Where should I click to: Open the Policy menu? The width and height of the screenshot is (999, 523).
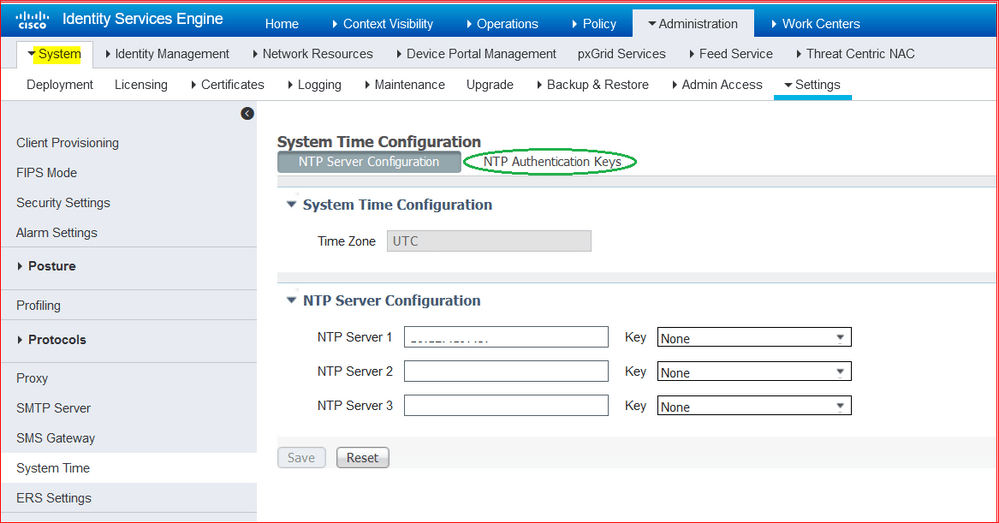(x=594, y=24)
